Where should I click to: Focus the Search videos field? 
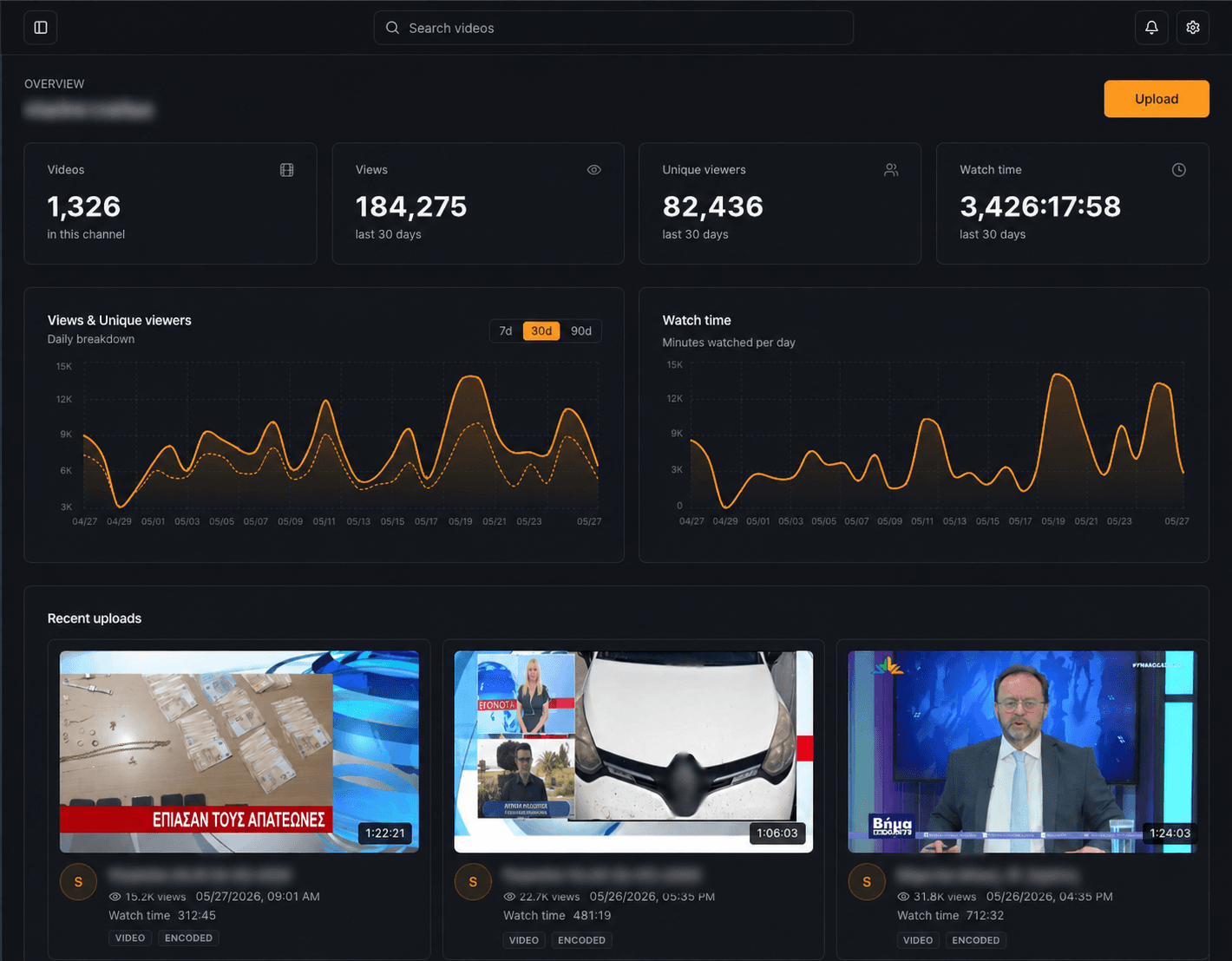point(613,28)
